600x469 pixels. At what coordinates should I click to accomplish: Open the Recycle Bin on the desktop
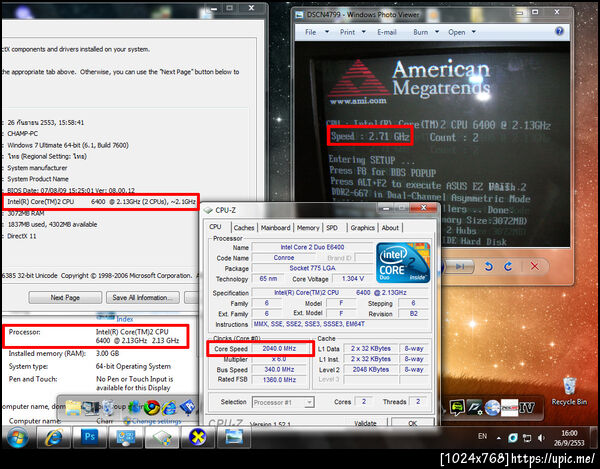tap(569, 391)
